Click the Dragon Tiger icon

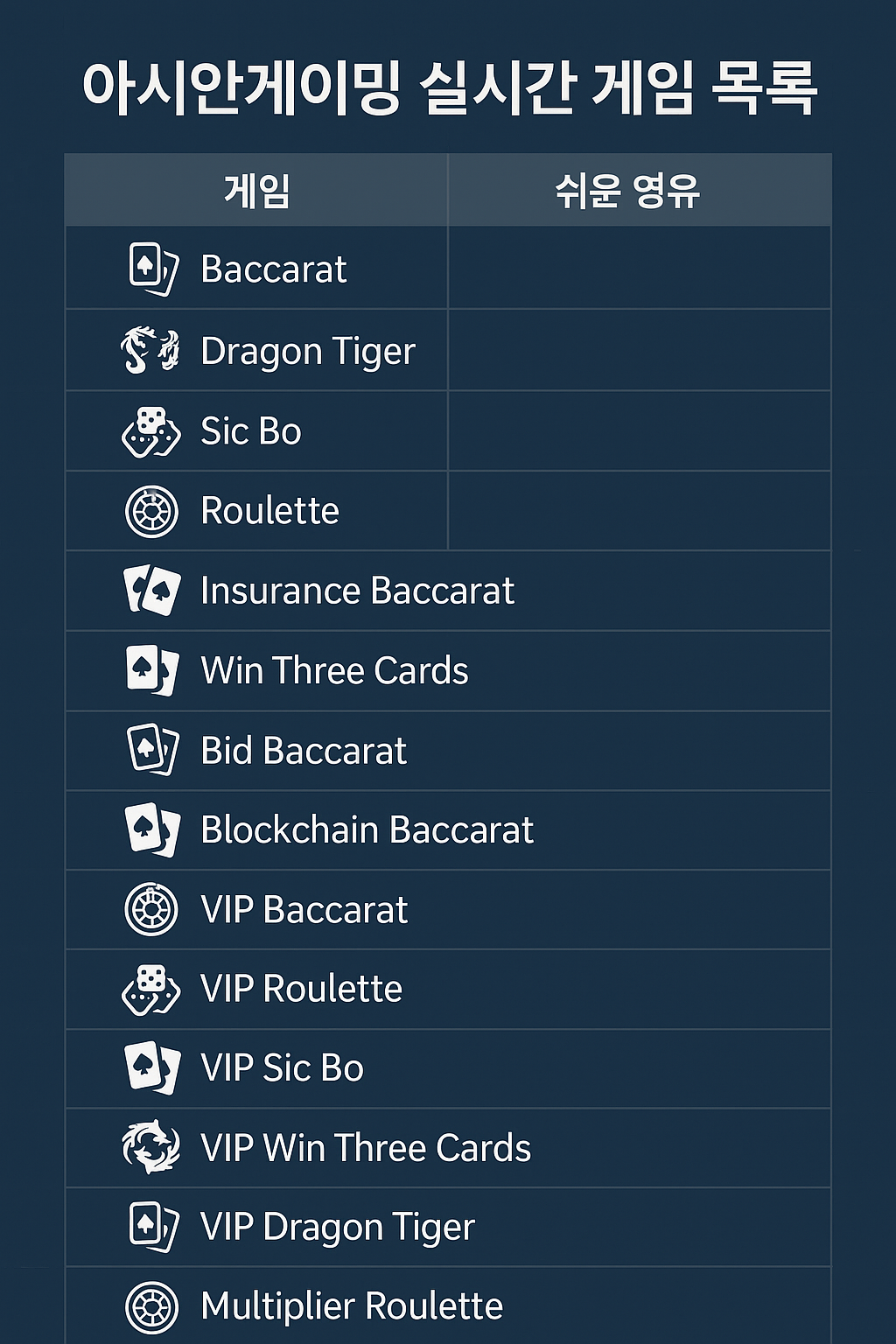[x=150, y=350]
